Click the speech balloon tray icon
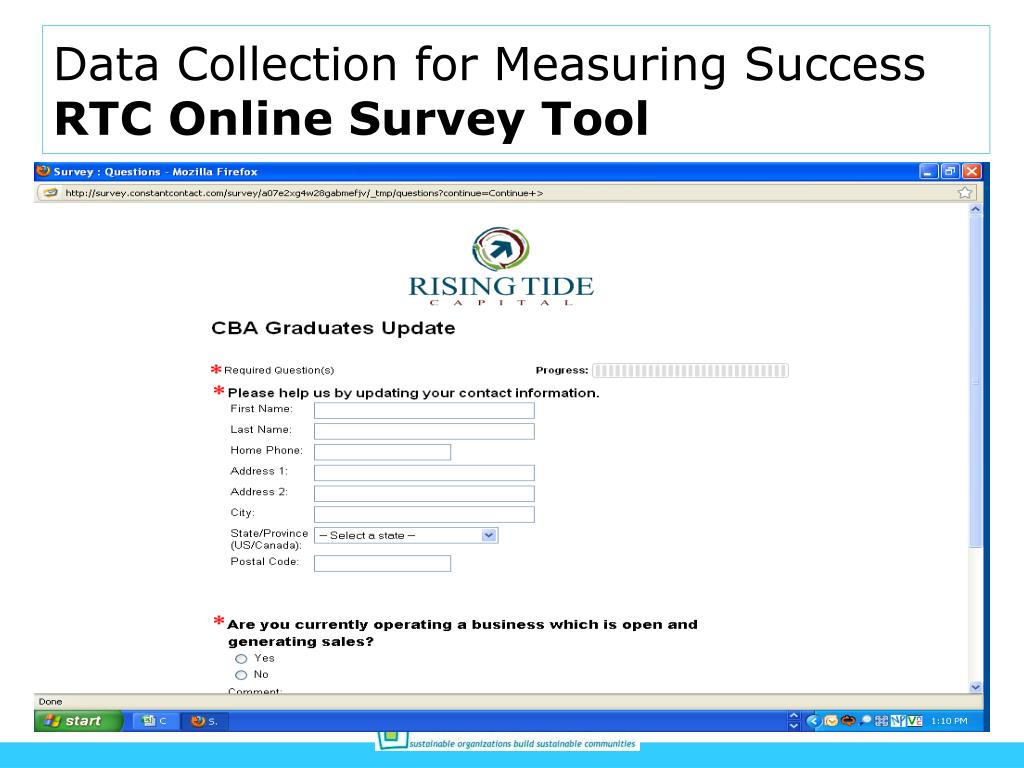Viewport: 1024px width, 768px height. tap(865, 721)
